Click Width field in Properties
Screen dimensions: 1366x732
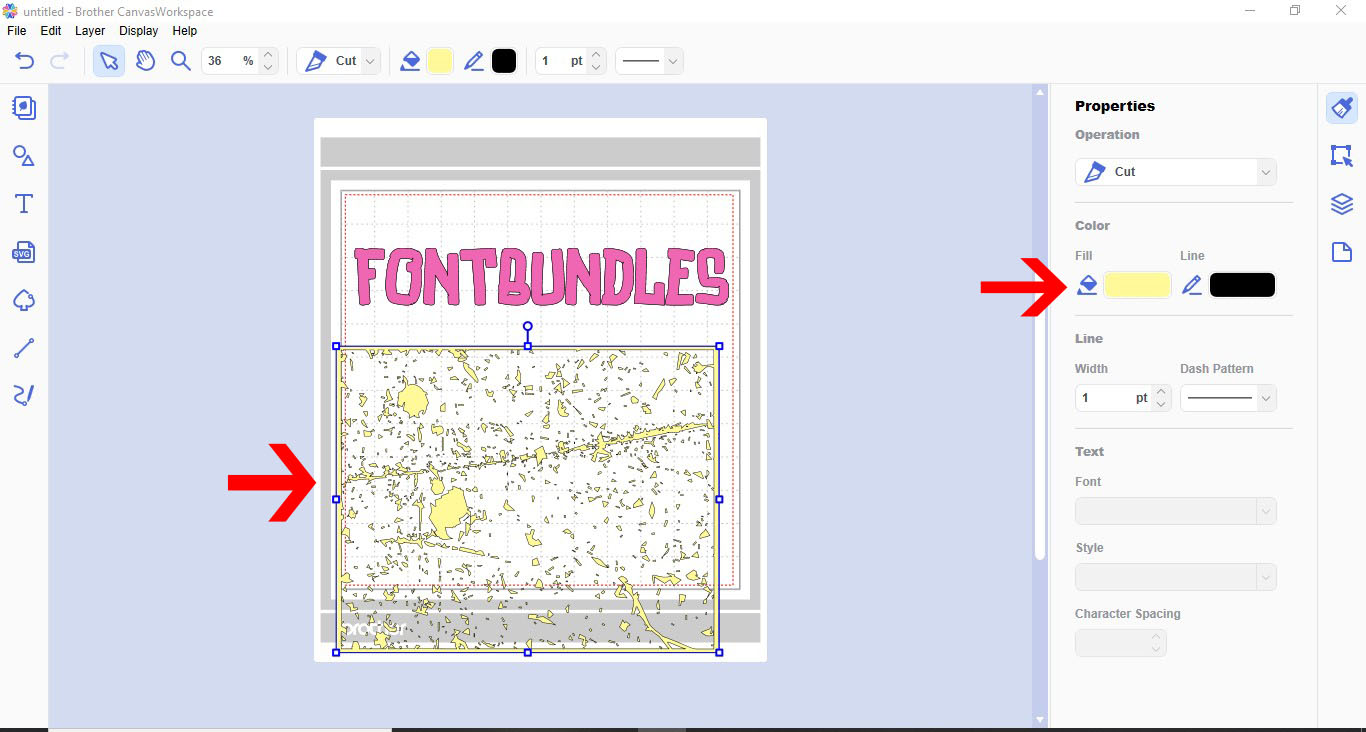[1113, 398]
